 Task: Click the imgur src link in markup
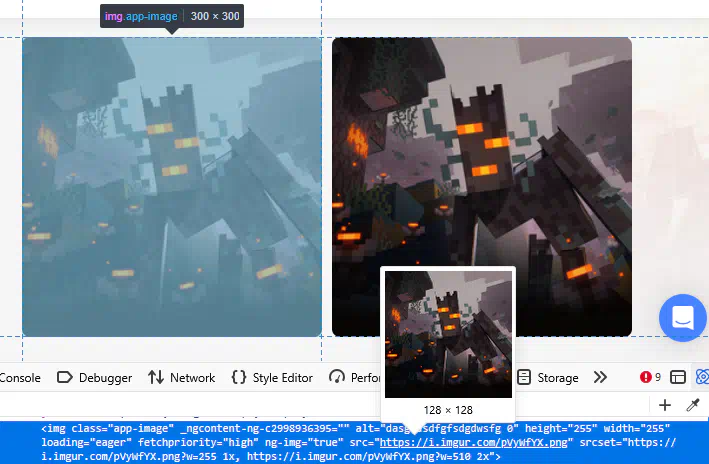473,442
